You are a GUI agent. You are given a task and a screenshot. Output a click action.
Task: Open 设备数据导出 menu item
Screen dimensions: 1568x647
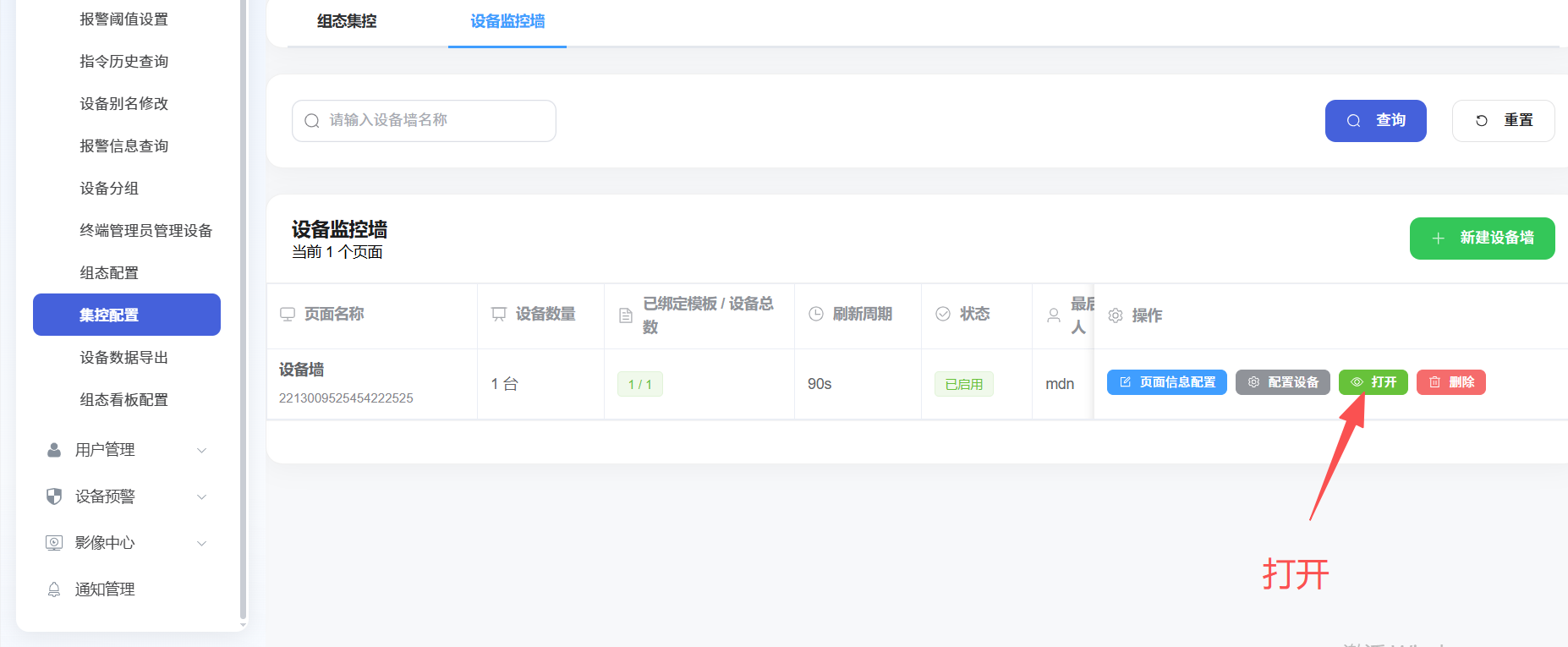(124, 357)
